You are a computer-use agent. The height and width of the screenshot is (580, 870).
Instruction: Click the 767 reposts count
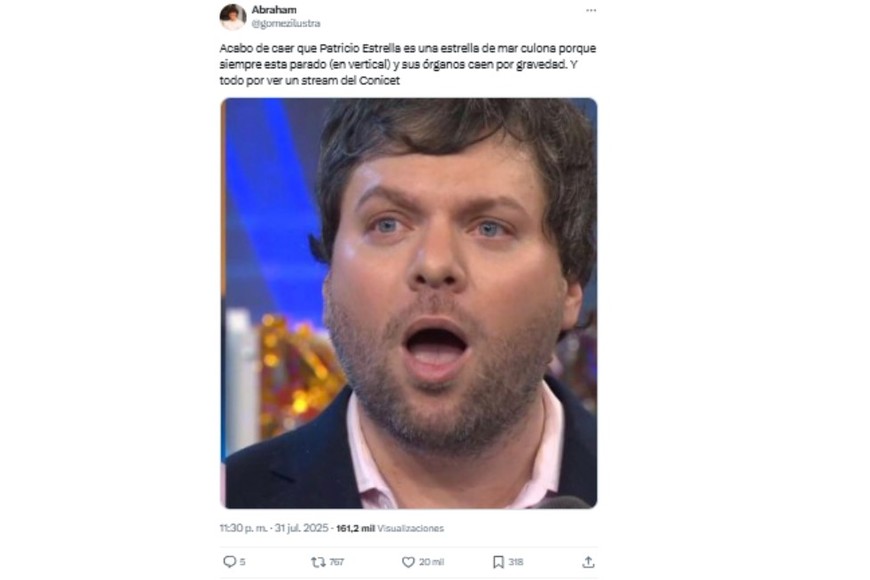pos(337,562)
